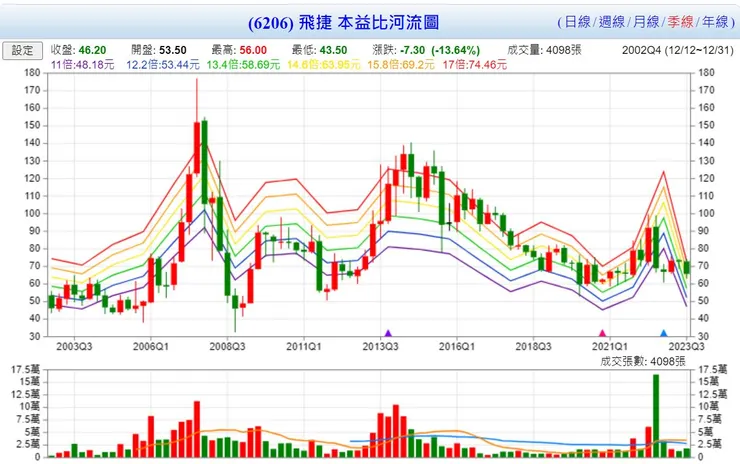Screen dimensions: 740x464
Task: Click the tallest green volume bar
Action: (x=656, y=416)
